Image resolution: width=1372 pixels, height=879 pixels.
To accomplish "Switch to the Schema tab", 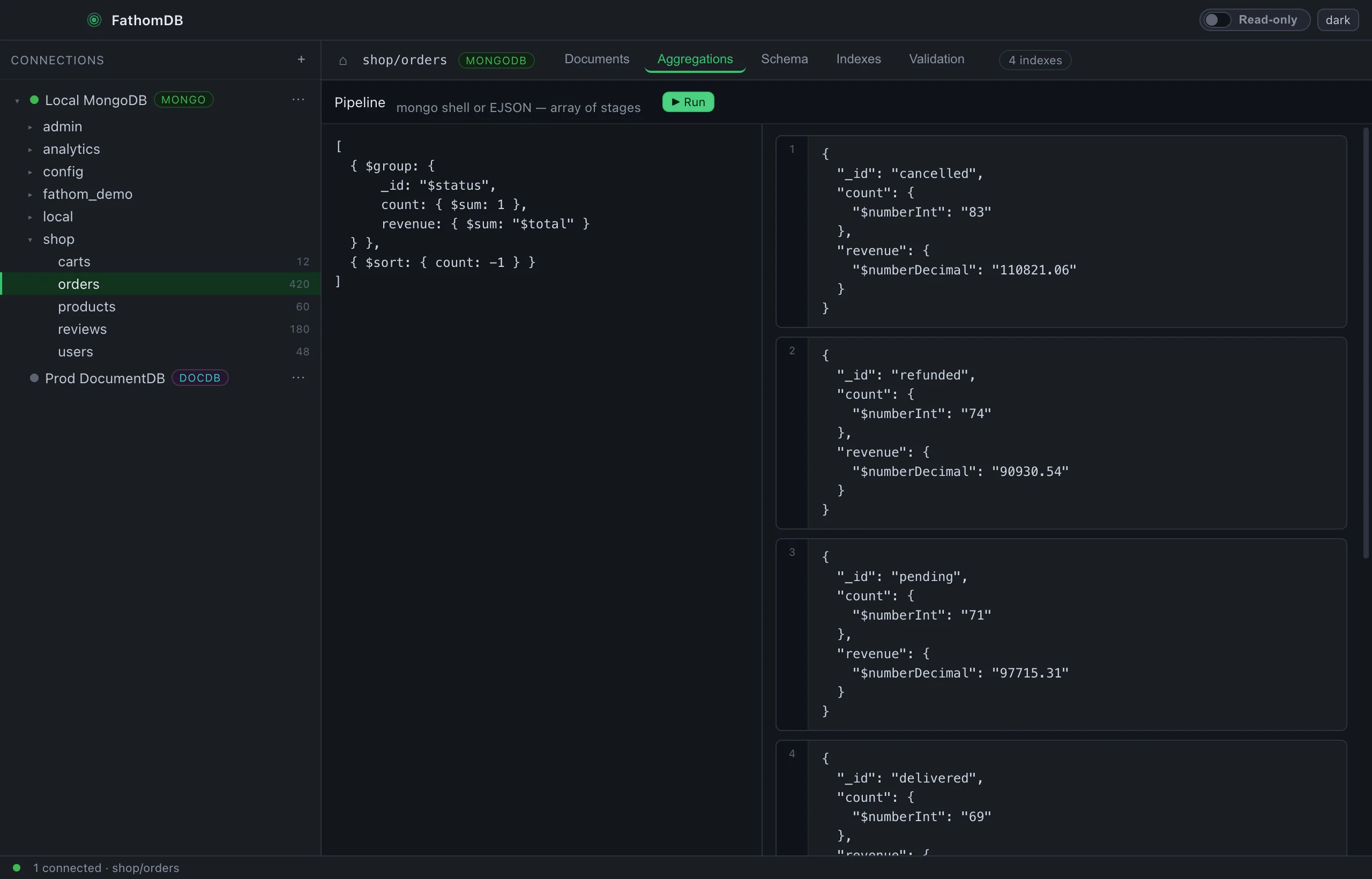I will [x=784, y=59].
